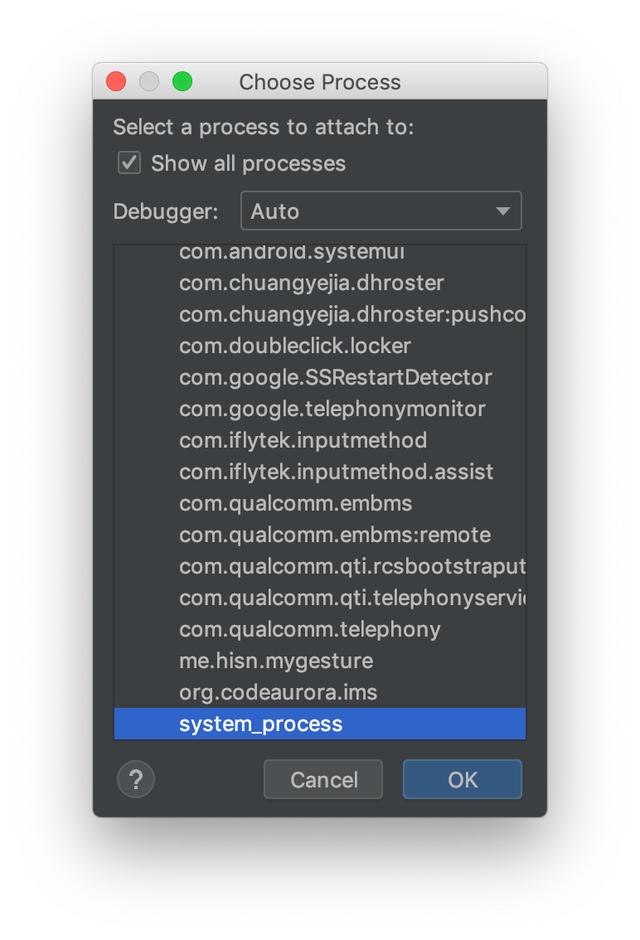640x940 pixels.
Task: Choose com.doubleclick.locker from the list
Action: 320,345
